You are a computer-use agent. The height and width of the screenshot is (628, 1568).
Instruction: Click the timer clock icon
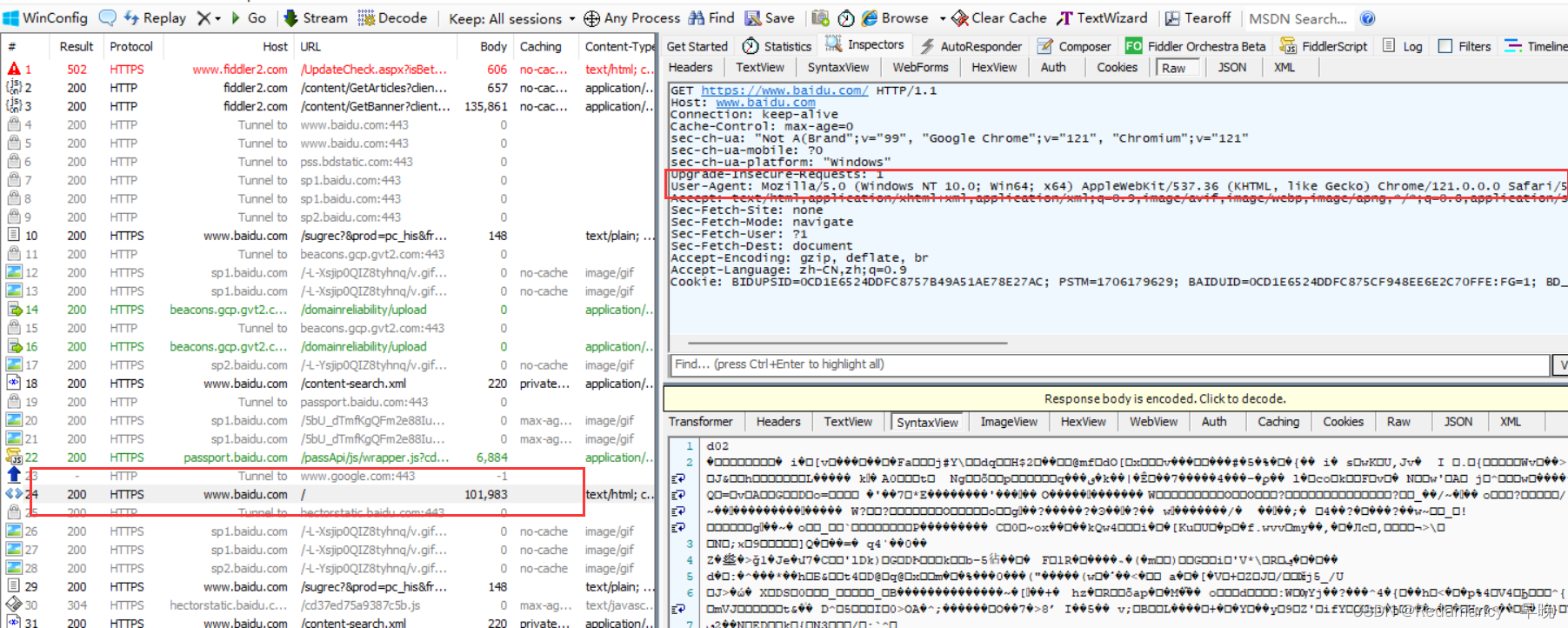coord(846,18)
